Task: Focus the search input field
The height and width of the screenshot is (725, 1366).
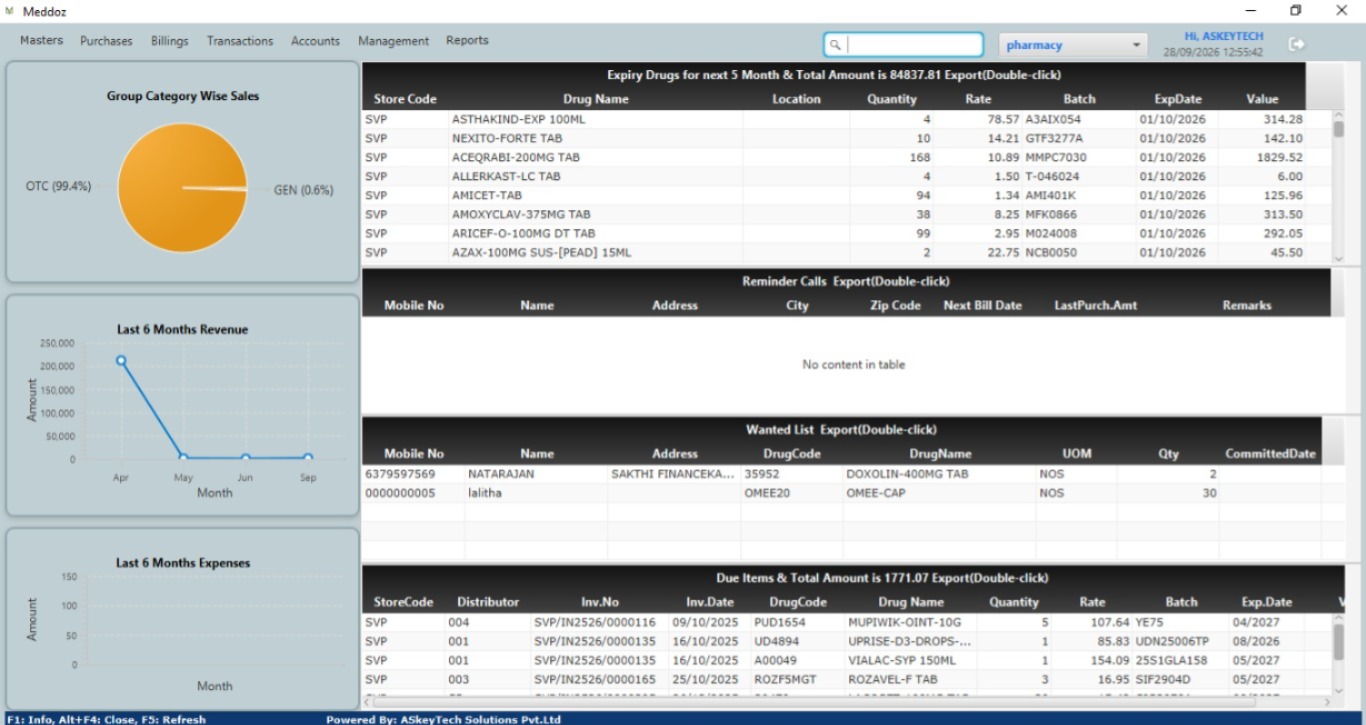Action: pos(904,45)
